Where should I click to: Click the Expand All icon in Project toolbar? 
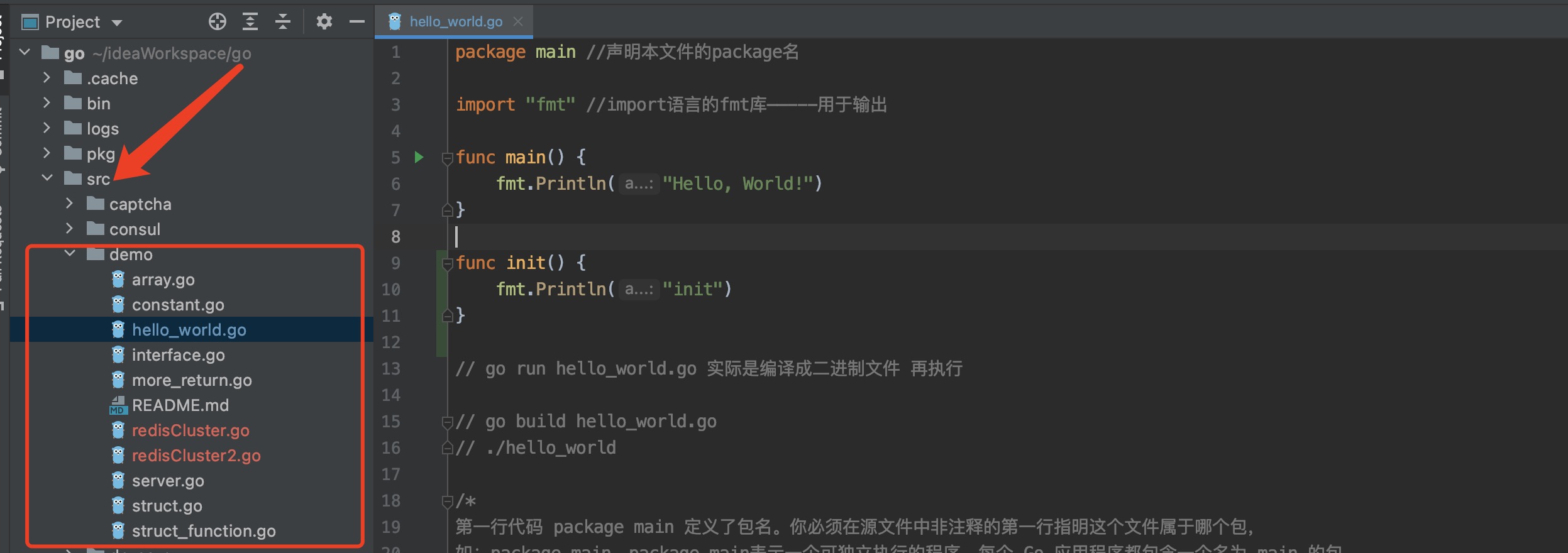250,22
